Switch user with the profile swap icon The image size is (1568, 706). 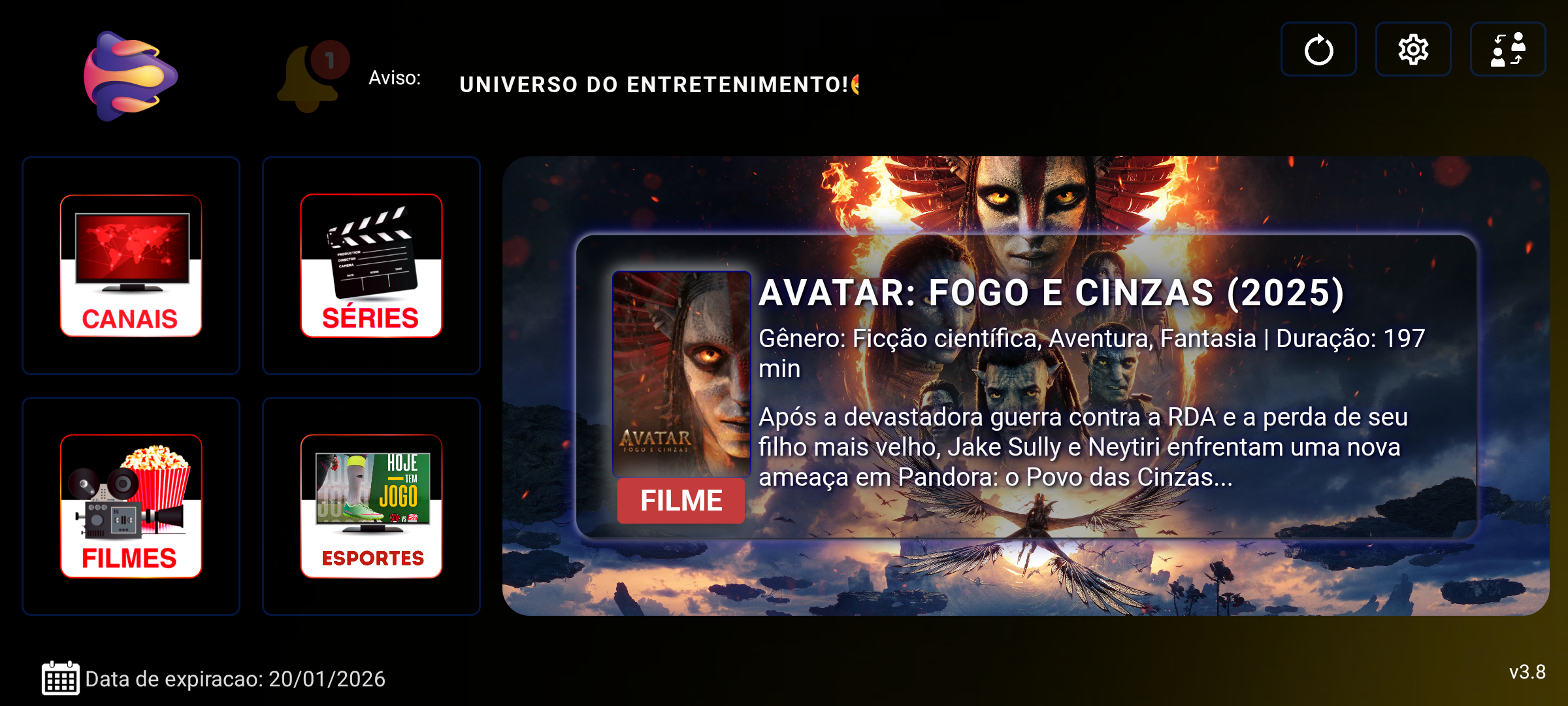[1508, 50]
